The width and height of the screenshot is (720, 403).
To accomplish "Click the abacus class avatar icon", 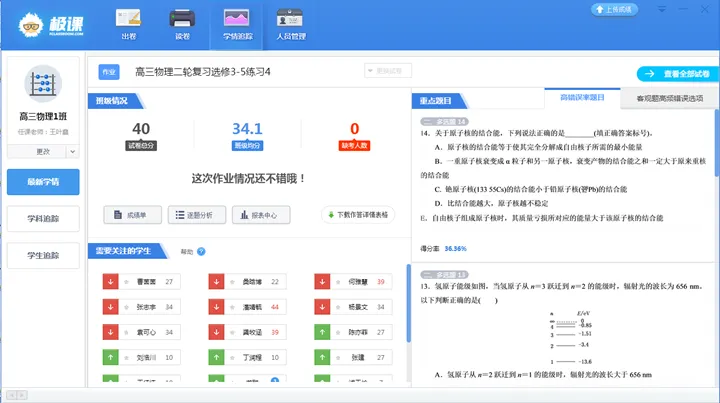I will 43,84.
